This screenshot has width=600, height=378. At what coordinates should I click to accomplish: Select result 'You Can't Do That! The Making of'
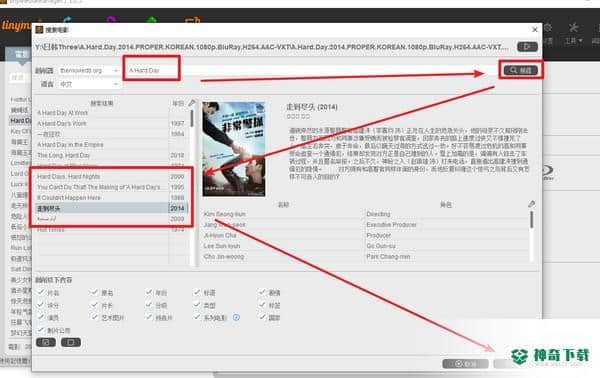(x=111, y=187)
